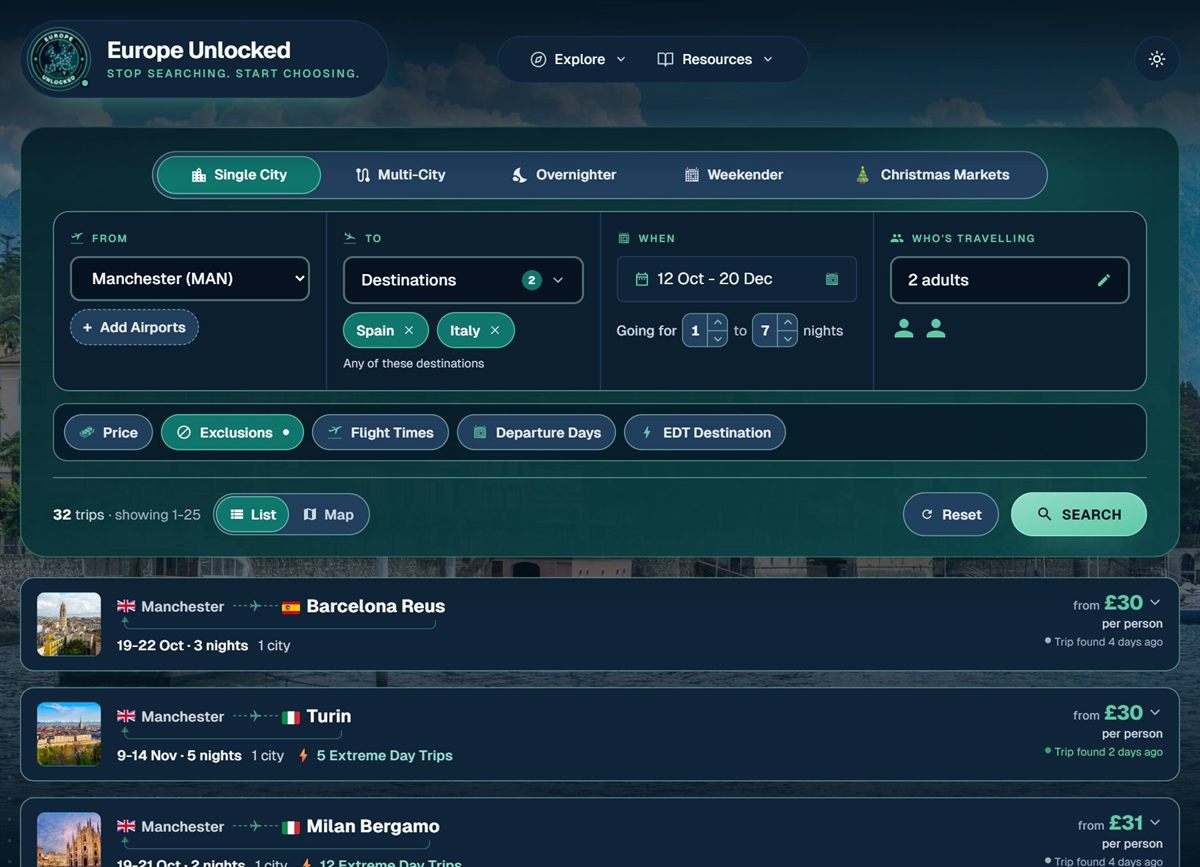The height and width of the screenshot is (867, 1200).
Task: Increase the maximum nights stepper
Action: (788, 323)
